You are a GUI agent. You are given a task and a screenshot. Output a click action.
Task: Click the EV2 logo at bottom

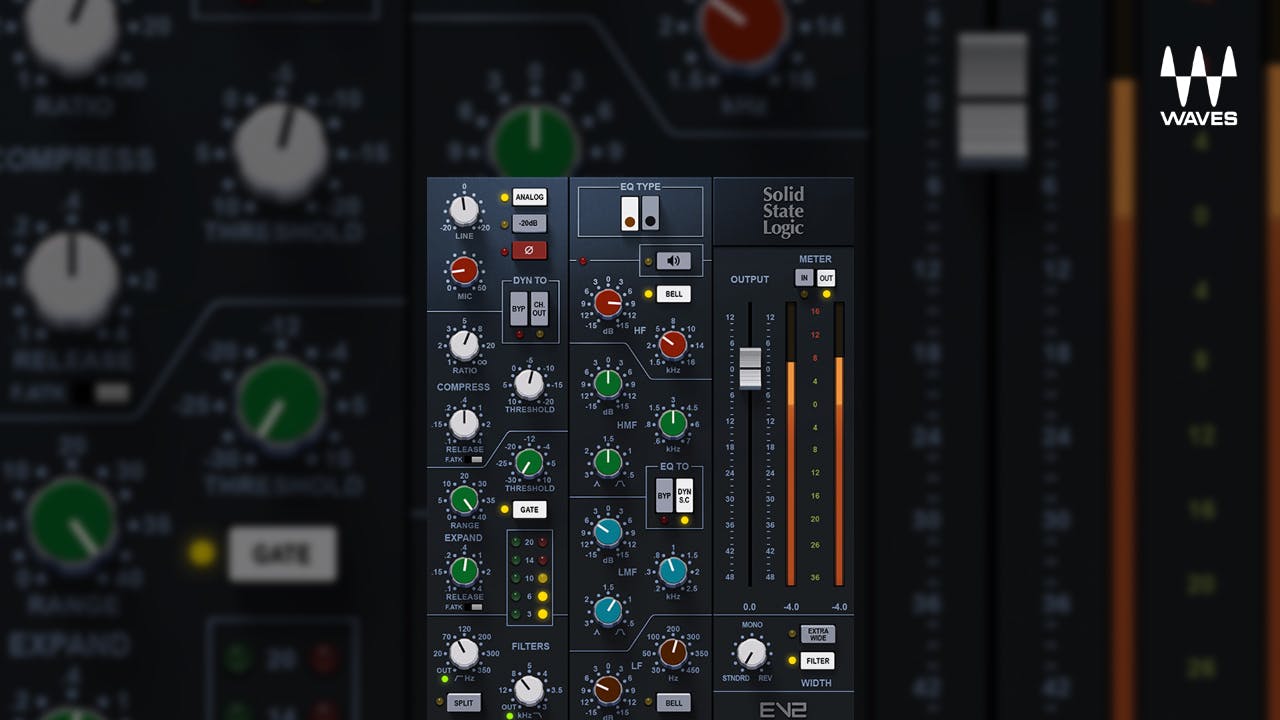[x=783, y=709]
